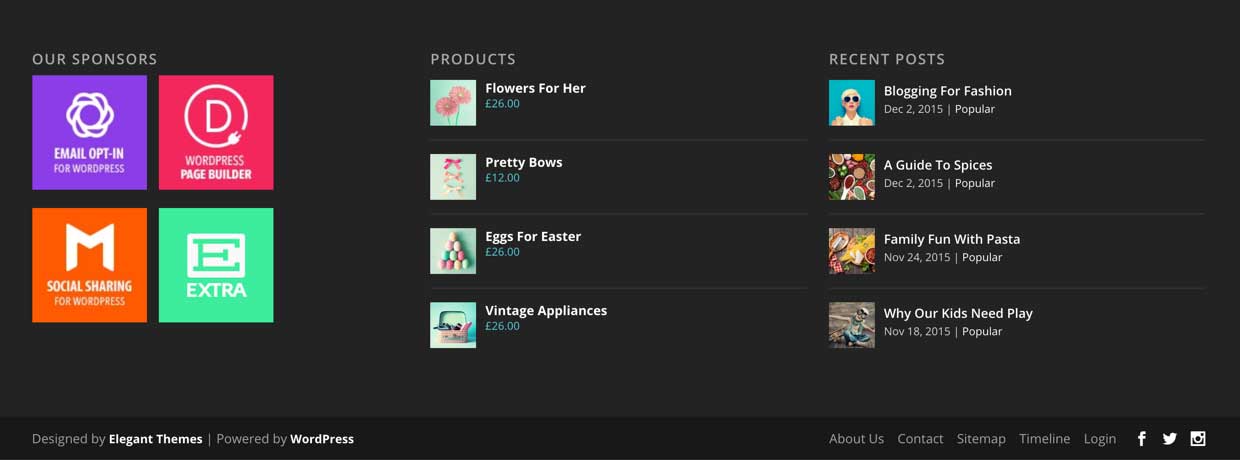Open the Facebook social icon
This screenshot has height=460, width=1240.
pos(1141,439)
